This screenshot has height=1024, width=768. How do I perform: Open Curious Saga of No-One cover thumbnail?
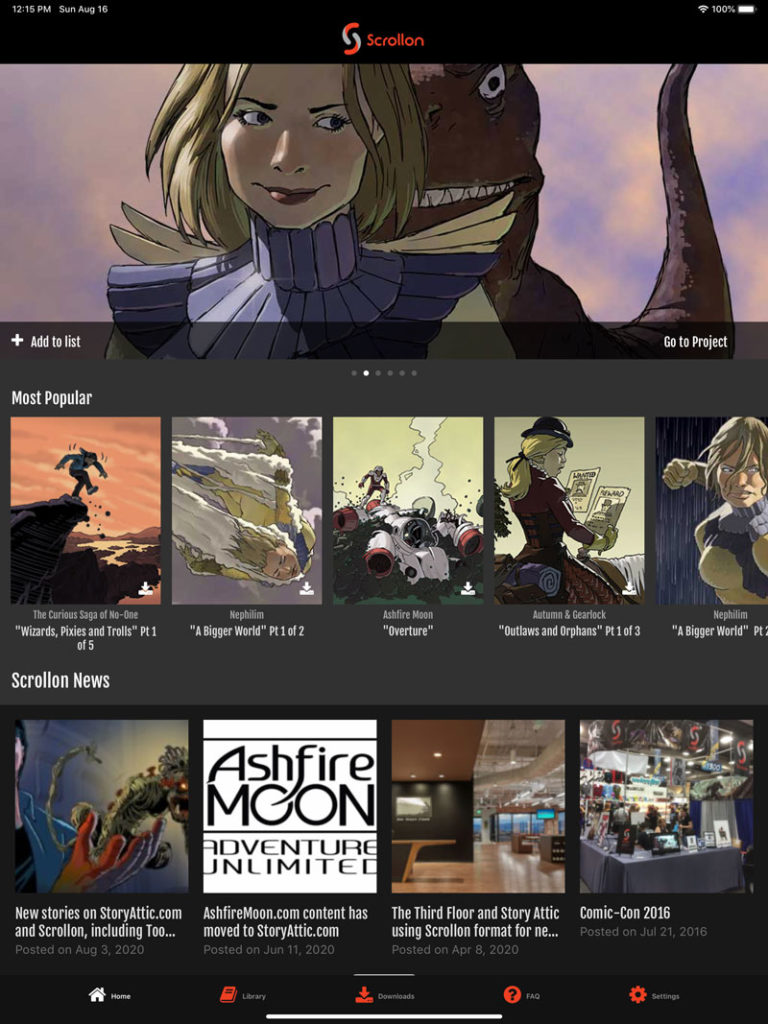tap(86, 511)
